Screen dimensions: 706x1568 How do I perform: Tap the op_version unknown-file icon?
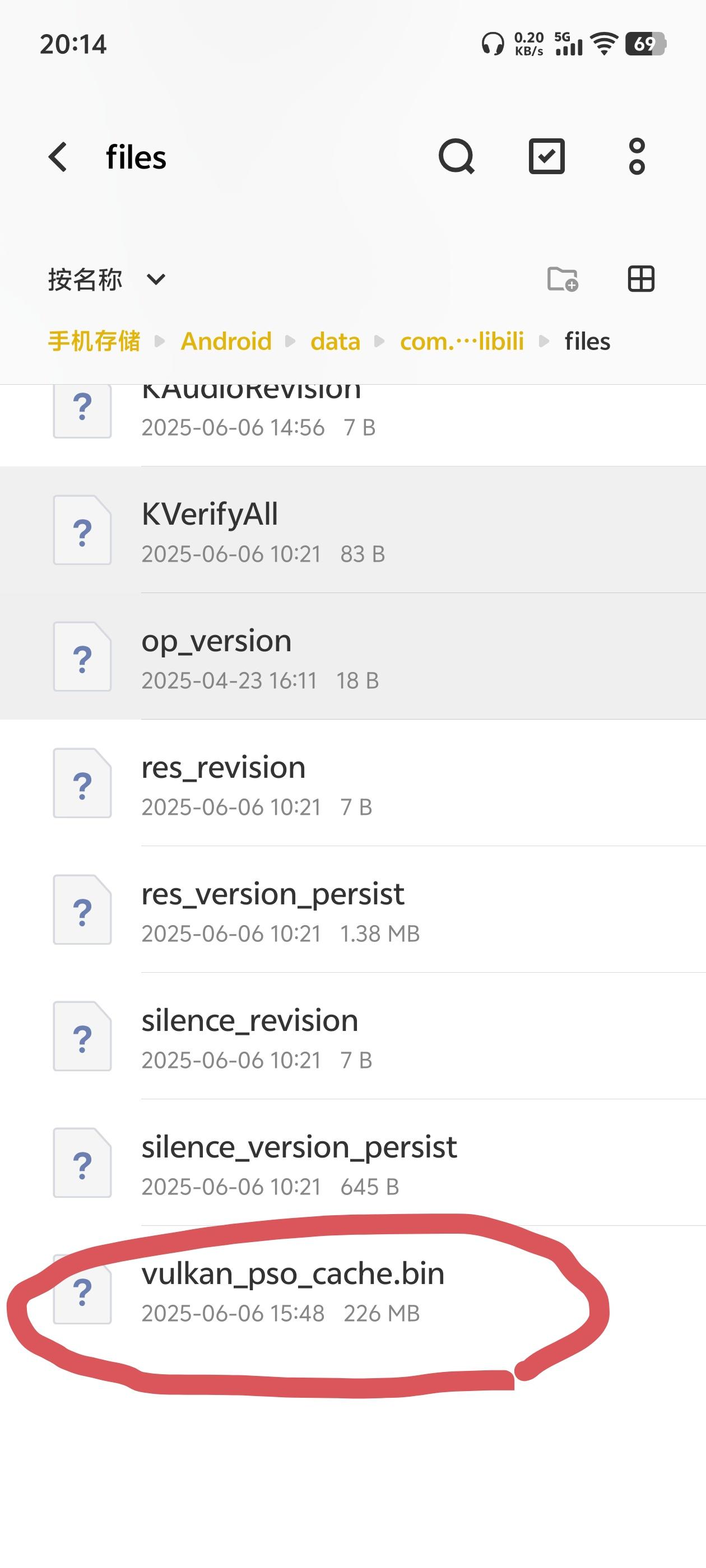(82, 657)
